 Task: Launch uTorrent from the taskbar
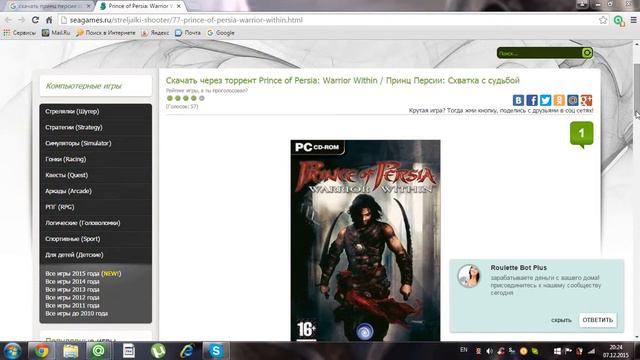(x=158, y=351)
